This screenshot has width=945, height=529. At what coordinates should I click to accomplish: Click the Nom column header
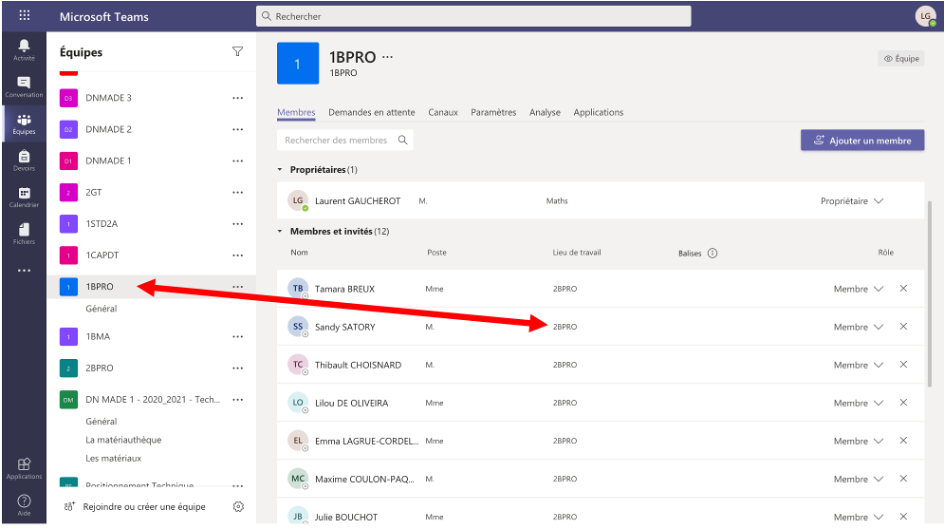click(x=299, y=252)
